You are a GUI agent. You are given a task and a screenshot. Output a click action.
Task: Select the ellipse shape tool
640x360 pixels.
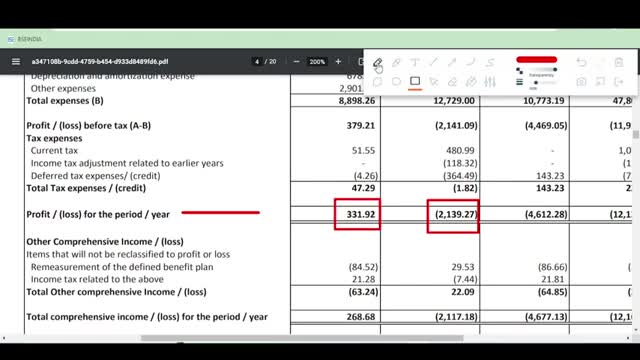396,82
